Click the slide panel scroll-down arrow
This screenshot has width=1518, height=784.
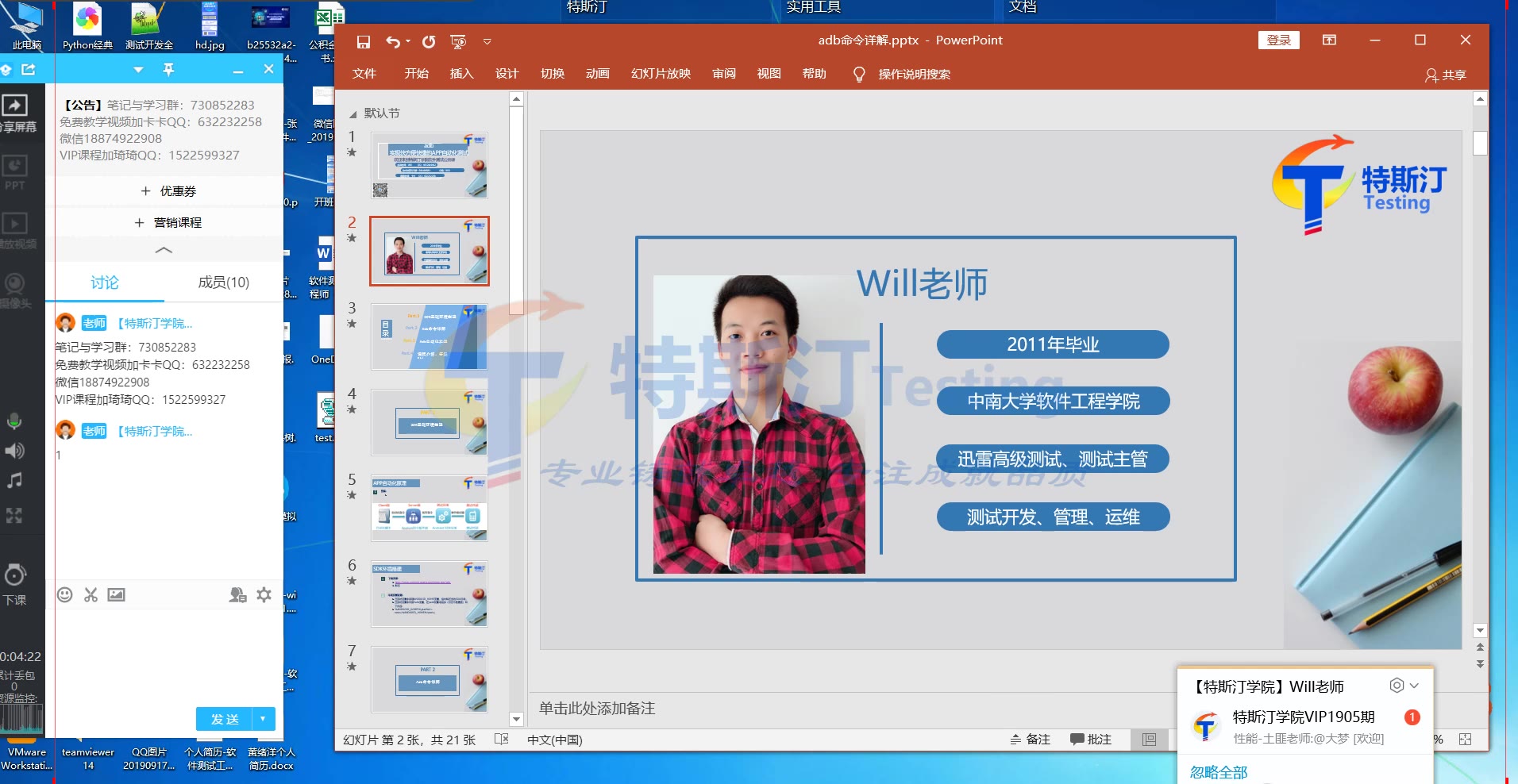pyautogui.click(x=516, y=719)
